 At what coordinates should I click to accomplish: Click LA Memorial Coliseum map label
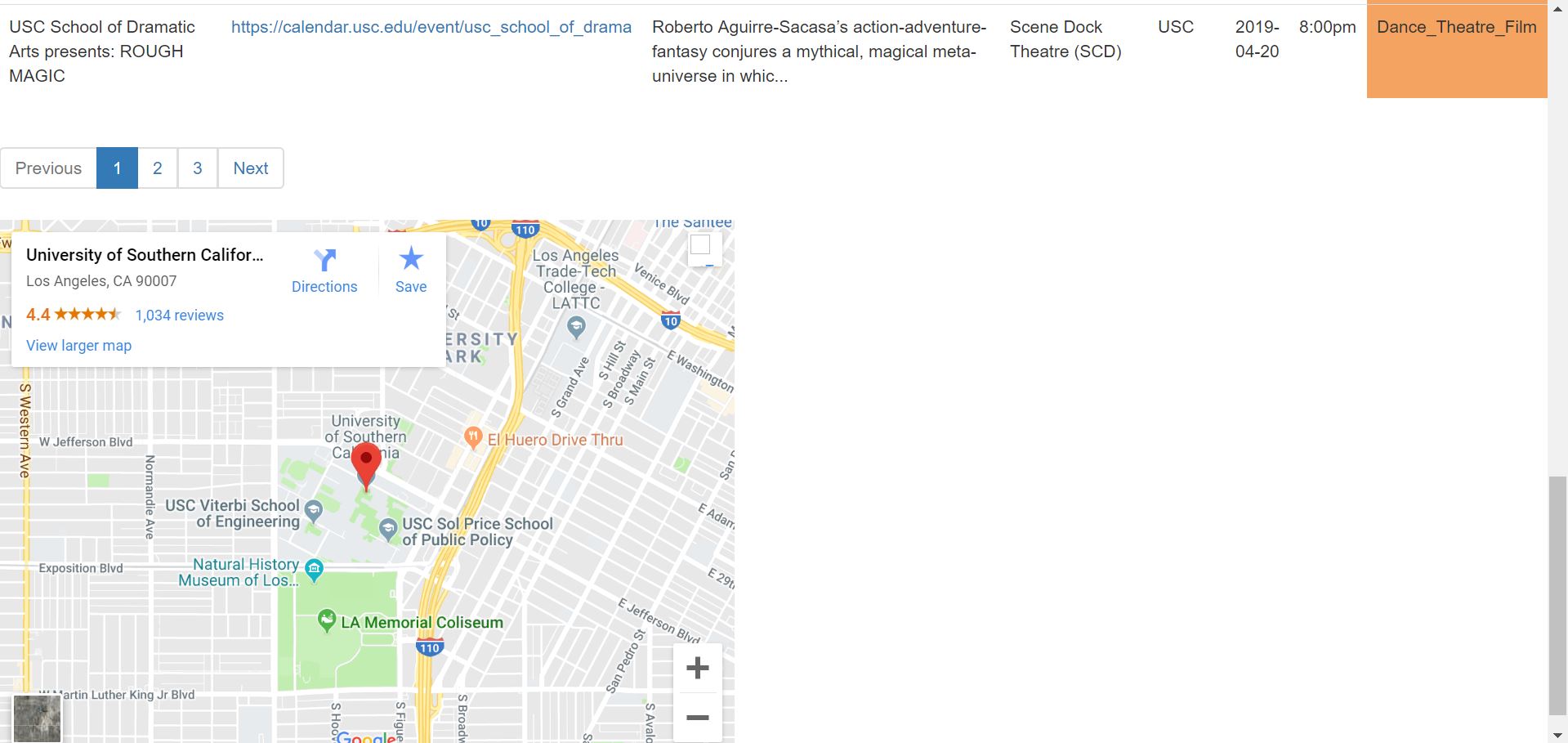pyautogui.click(x=422, y=623)
